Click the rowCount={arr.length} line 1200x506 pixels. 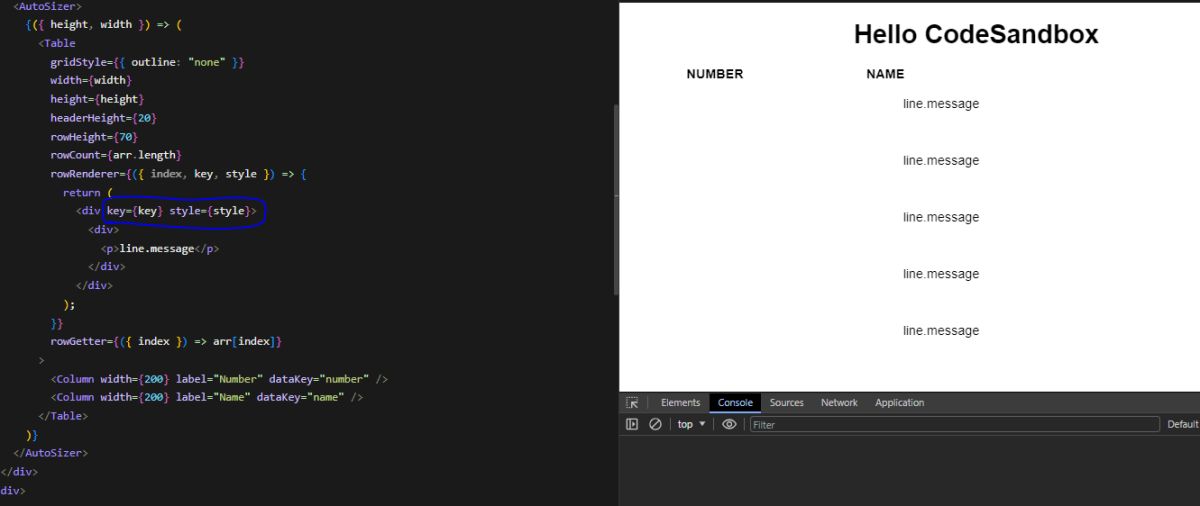116,155
